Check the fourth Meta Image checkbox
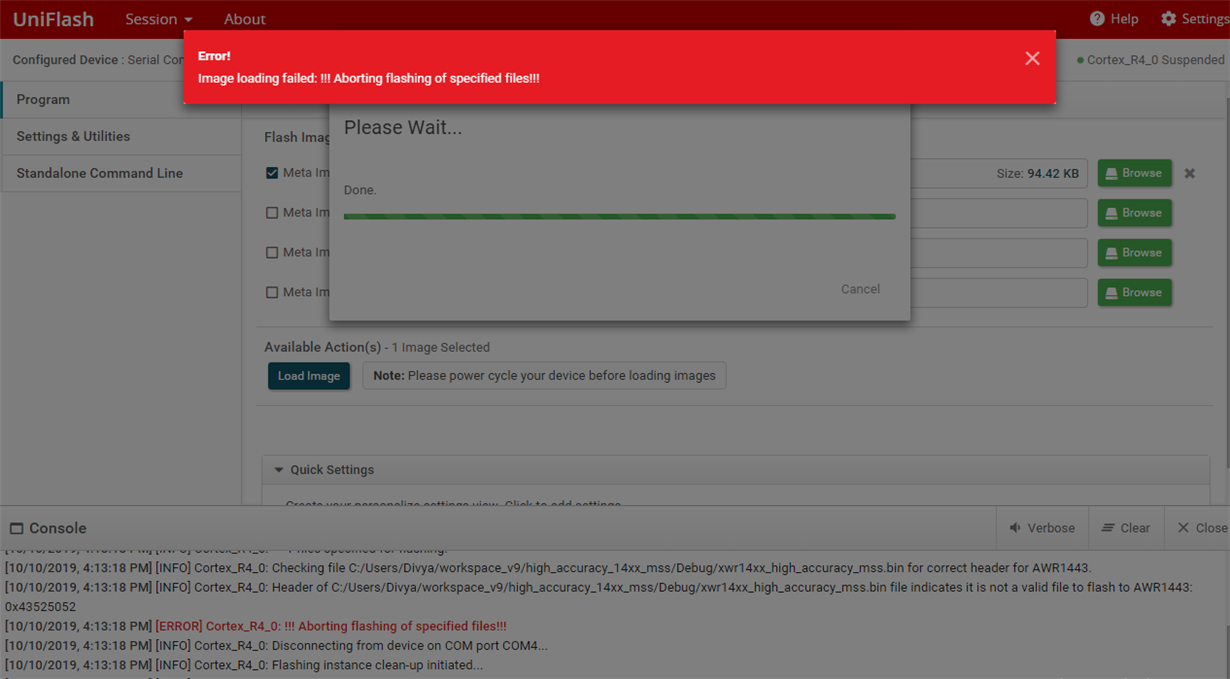The height and width of the screenshot is (679, 1230). [x=272, y=293]
